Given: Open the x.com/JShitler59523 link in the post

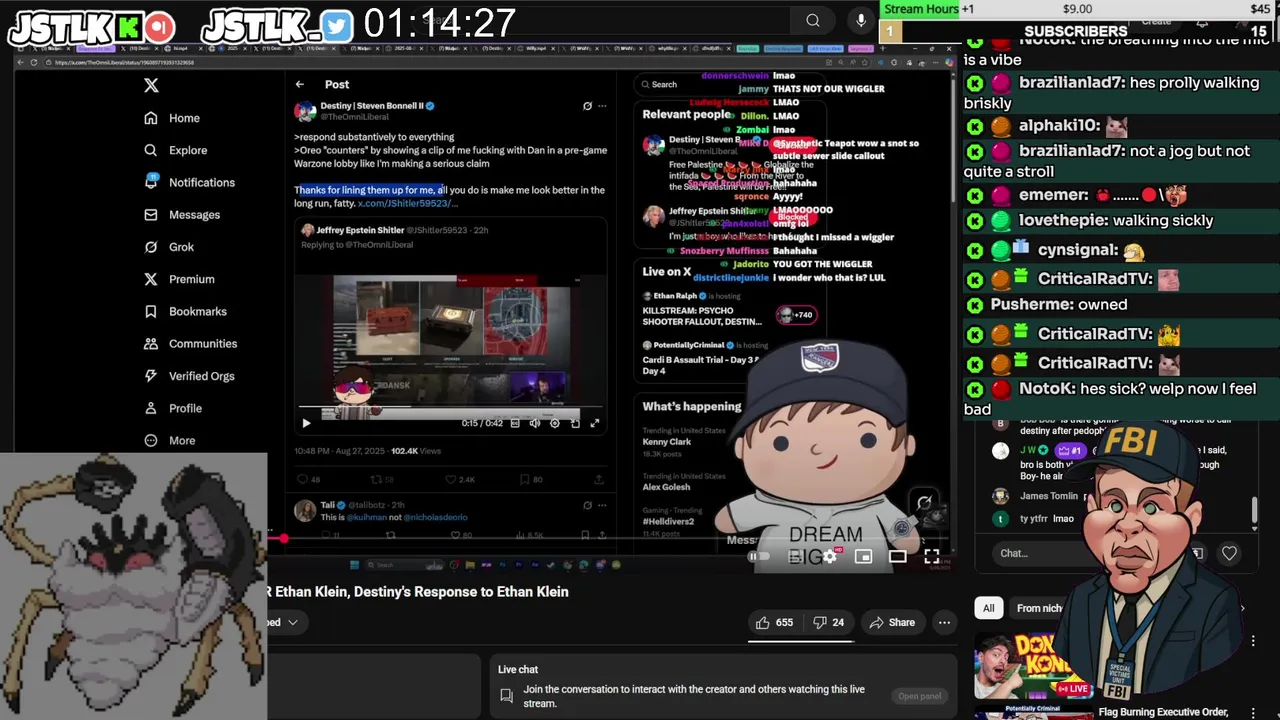Looking at the screenshot, I should tap(407, 203).
